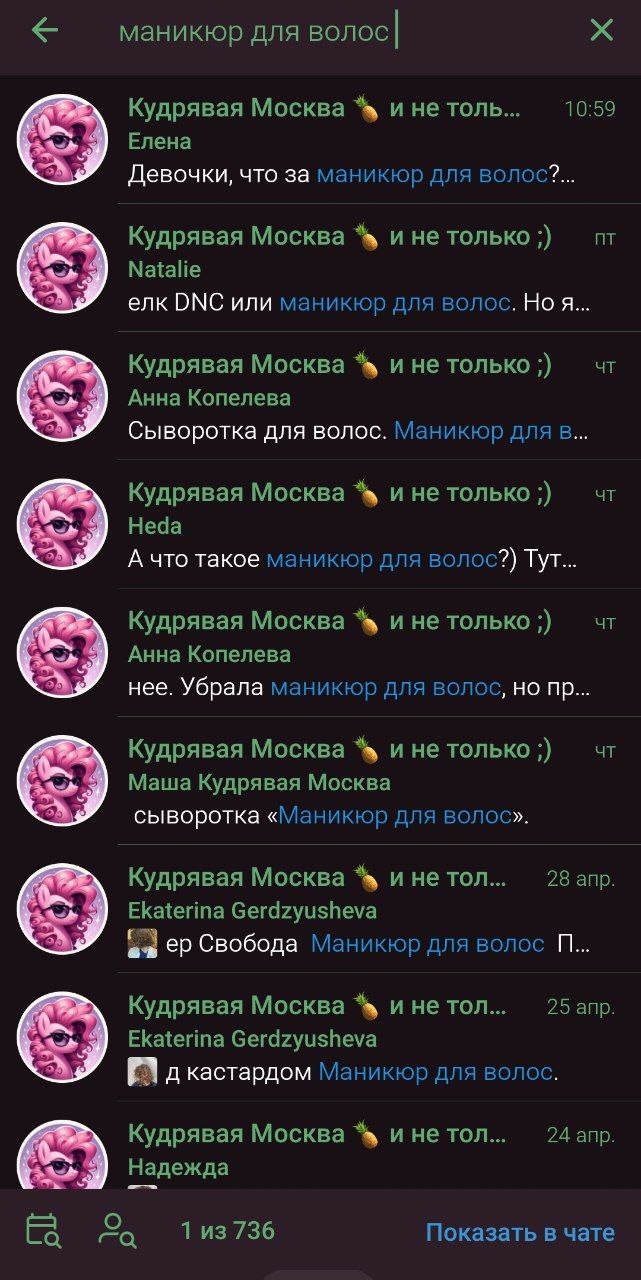Open Natalie's message about DNC
641x1280 pixels.
click(320, 268)
